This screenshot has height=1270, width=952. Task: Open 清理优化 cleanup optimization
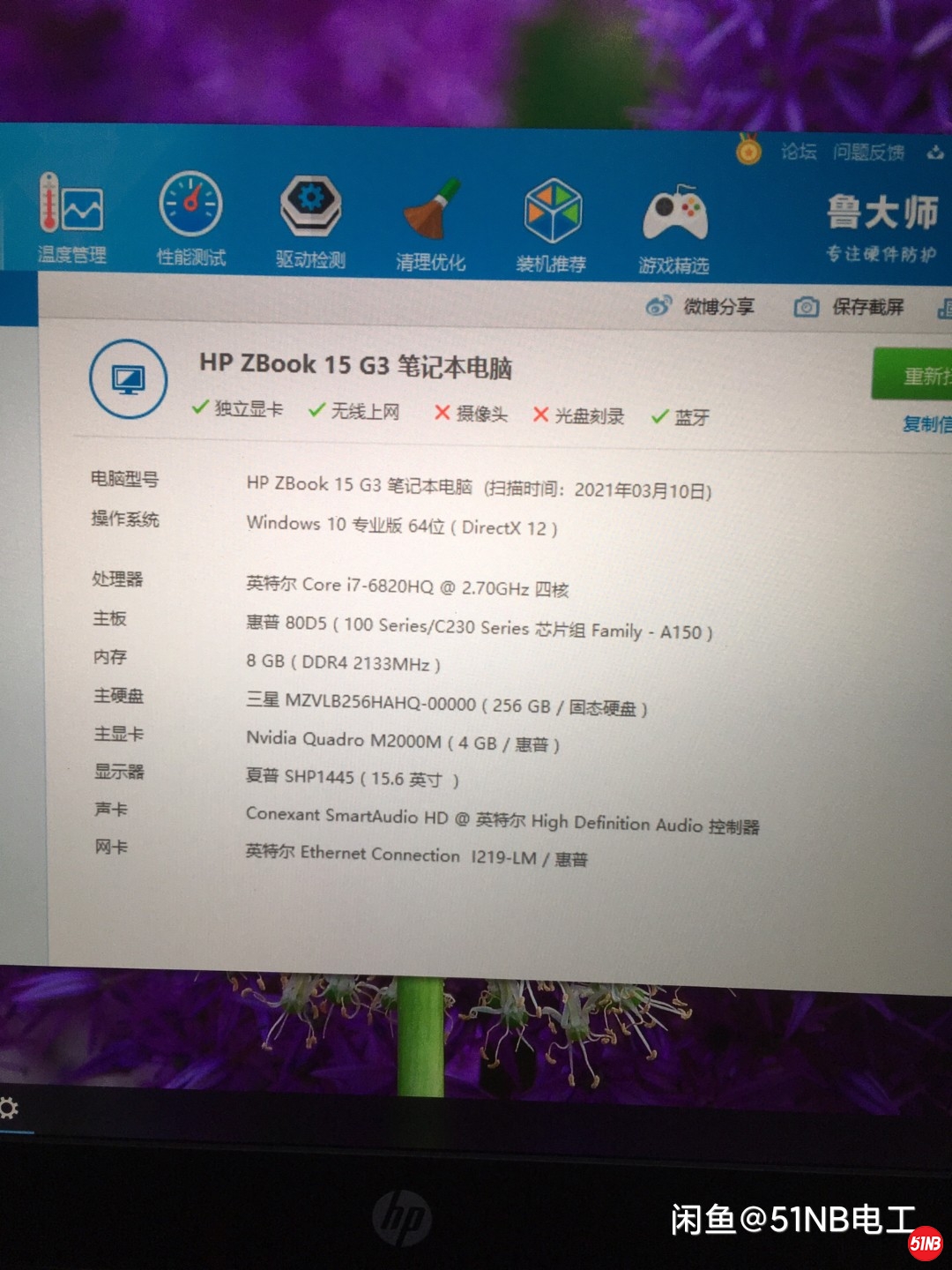click(430, 224)
